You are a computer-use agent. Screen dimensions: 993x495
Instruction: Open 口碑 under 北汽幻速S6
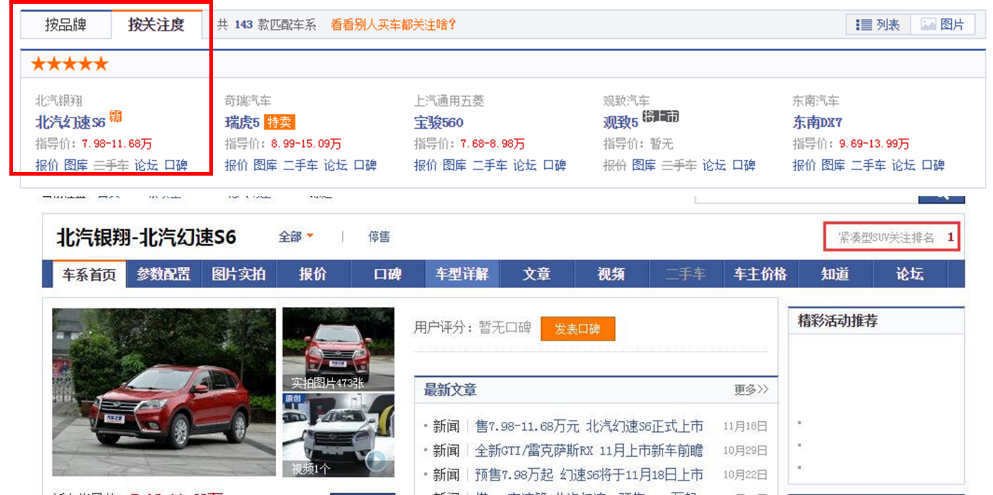pos(175,165)
